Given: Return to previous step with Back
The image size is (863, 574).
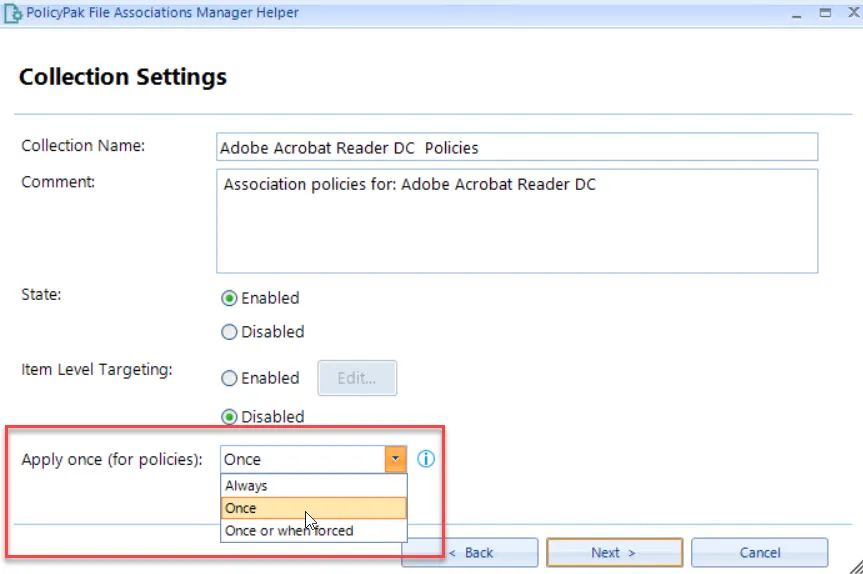Looking at the screenshot, I should (470, 553).
